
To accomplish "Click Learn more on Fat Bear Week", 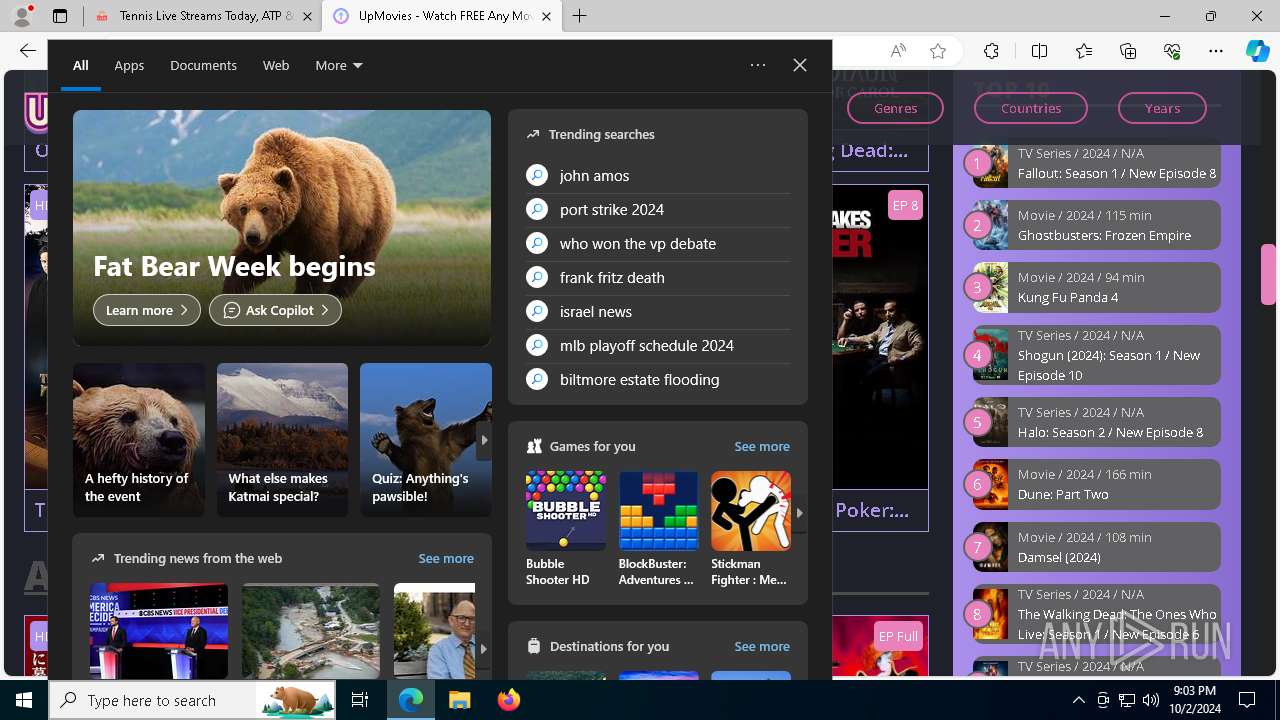I will click(x=147, y=310).
